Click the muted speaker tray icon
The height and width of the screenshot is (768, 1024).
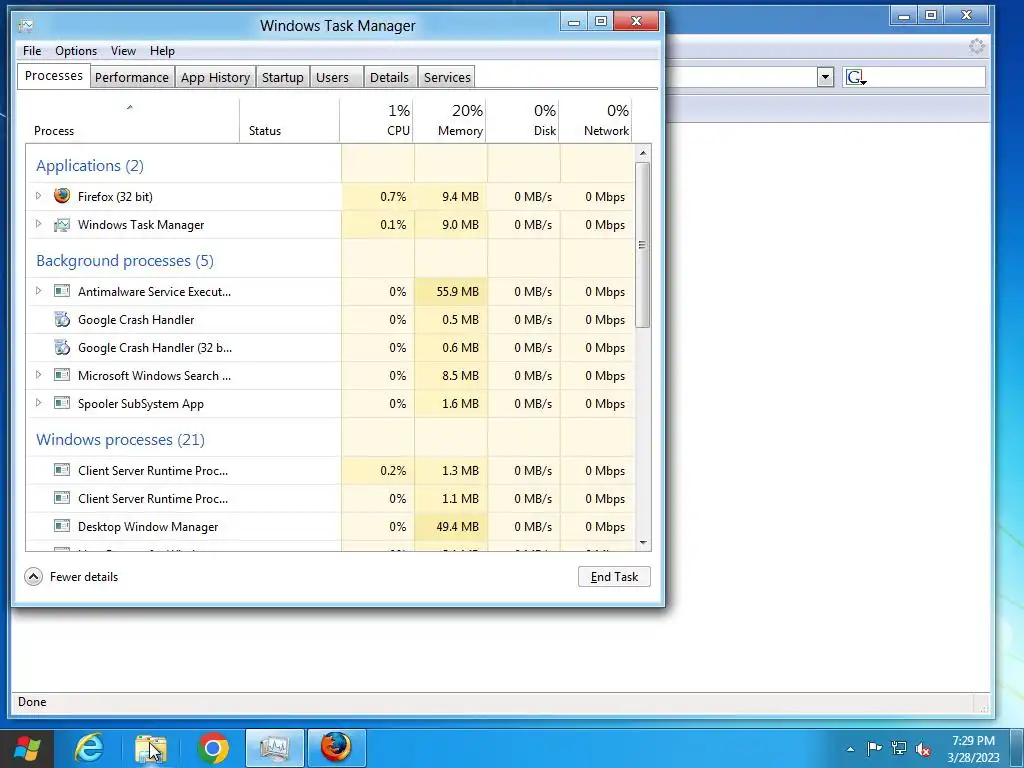click(923, 749)
